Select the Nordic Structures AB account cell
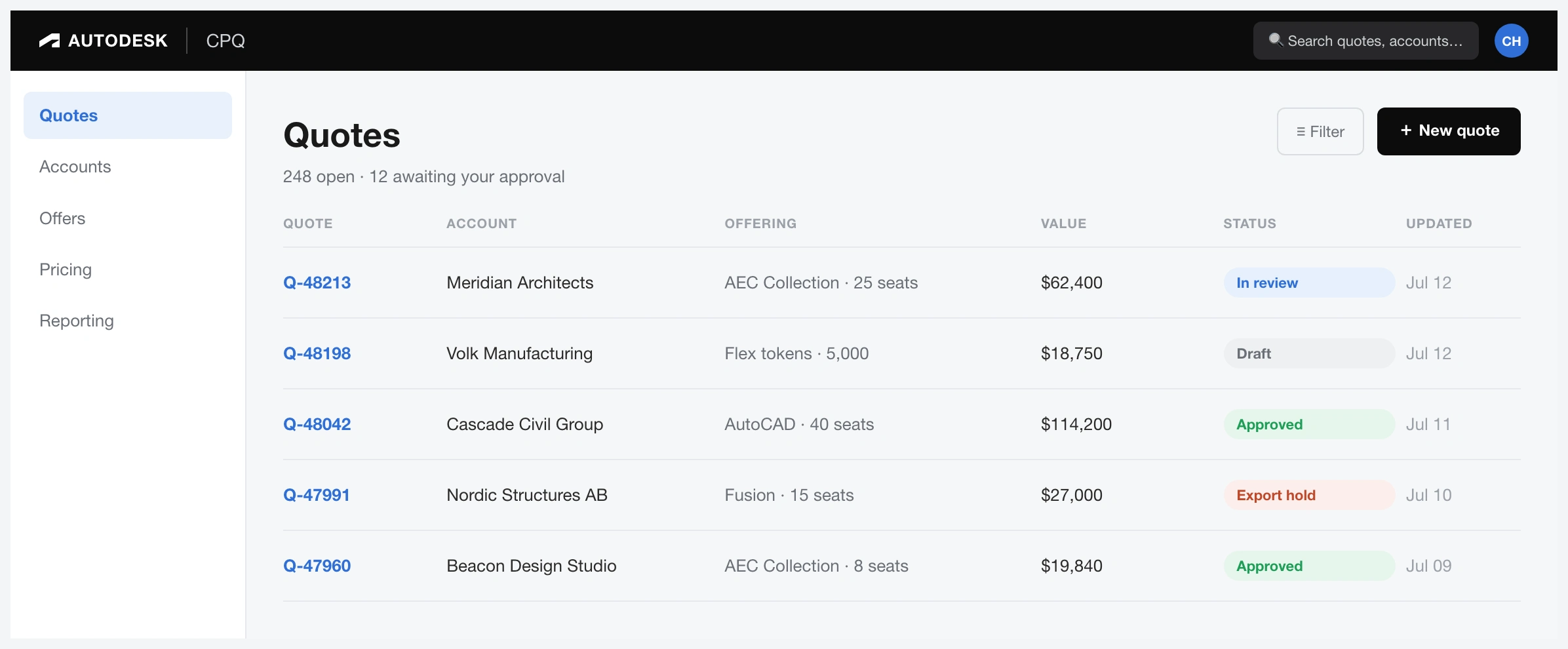 click(527, 495)
